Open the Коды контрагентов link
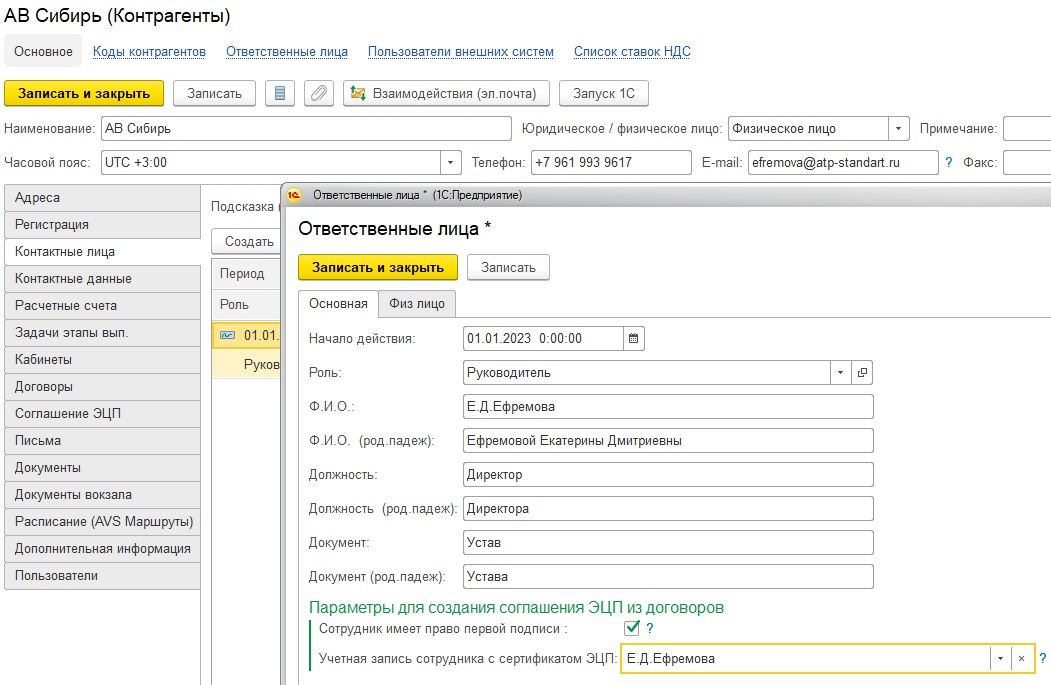The image size is (1051, 685). click(x=149, y=52)
